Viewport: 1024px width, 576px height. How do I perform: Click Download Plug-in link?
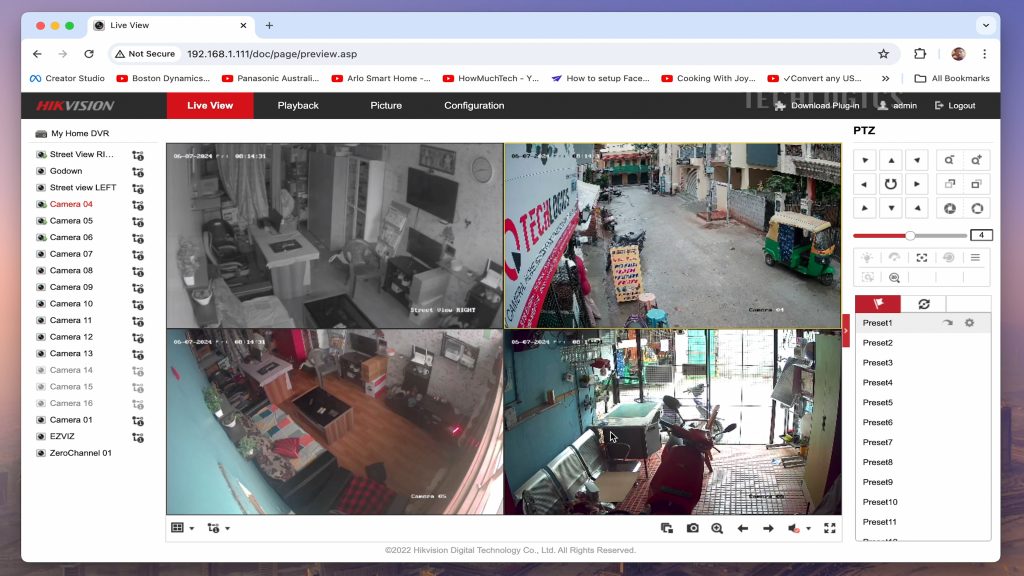(x=818, y=106)
